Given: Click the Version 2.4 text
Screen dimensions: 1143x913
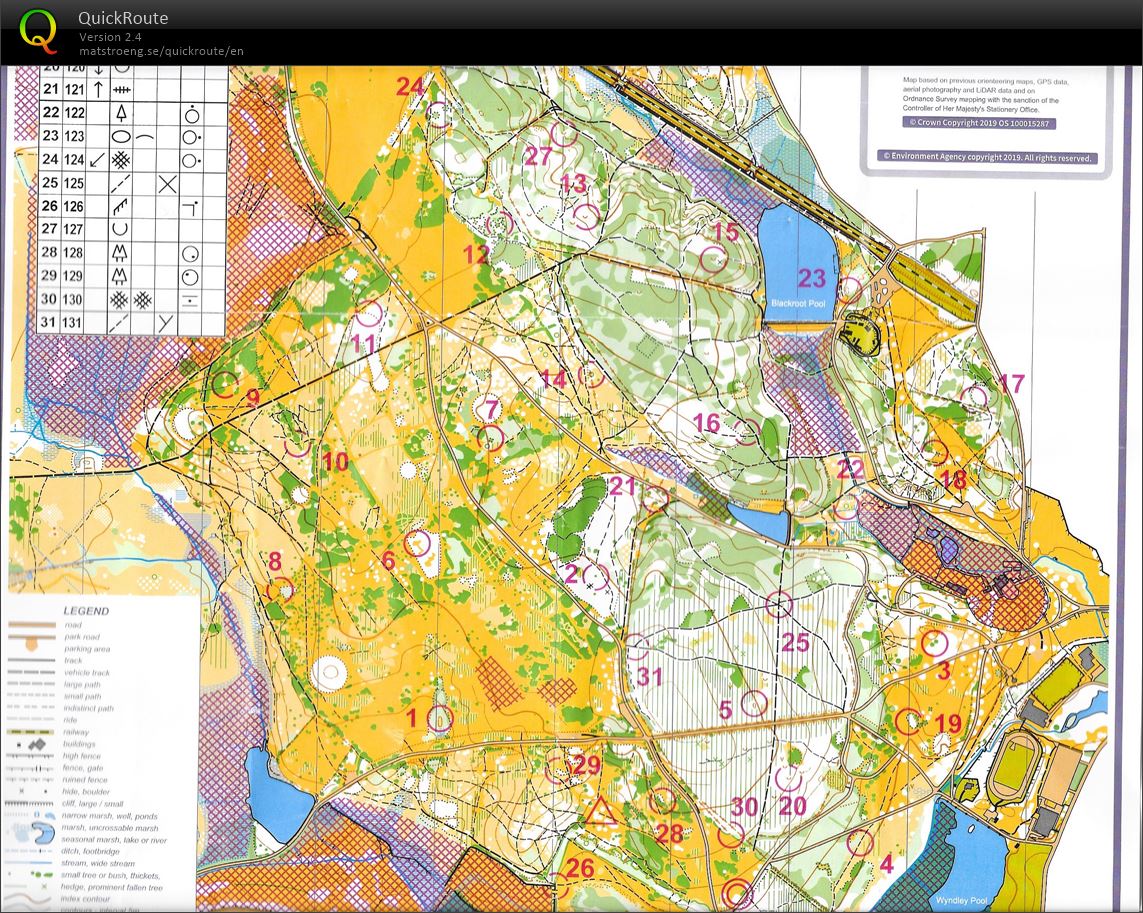Looking at the screenshot, I should (110, 36).
